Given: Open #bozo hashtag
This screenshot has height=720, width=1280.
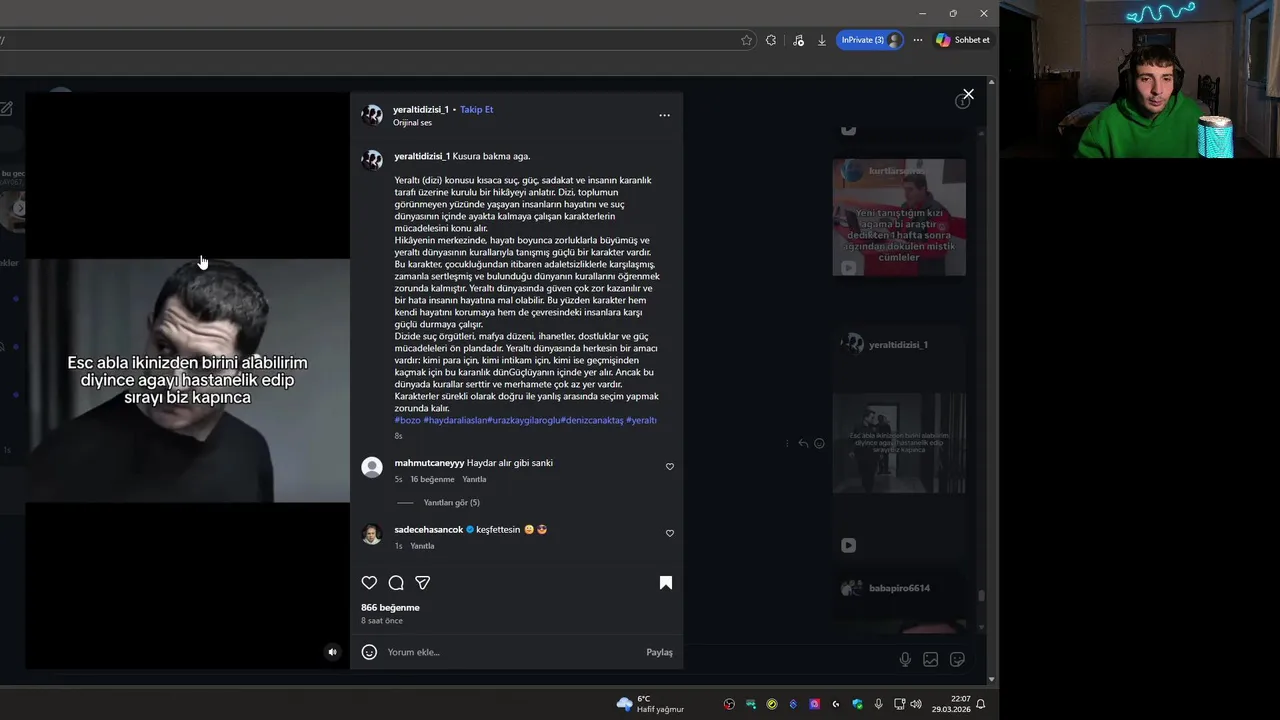Looking at the screenshot, I should pos(407,420).
